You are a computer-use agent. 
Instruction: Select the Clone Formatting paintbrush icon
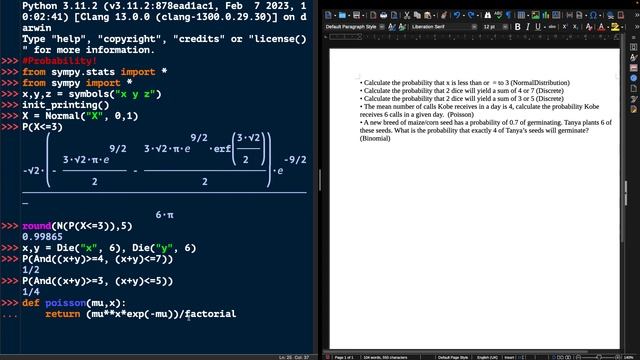[x=443, y=16]
